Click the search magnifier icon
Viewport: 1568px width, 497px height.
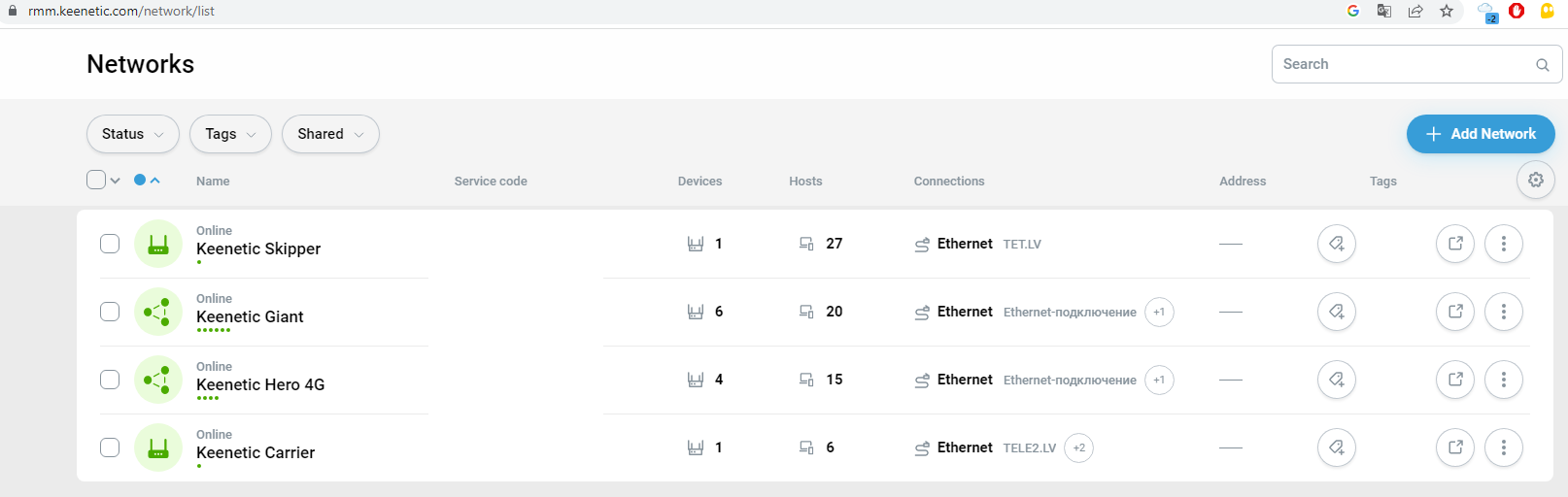(1542, 65)
